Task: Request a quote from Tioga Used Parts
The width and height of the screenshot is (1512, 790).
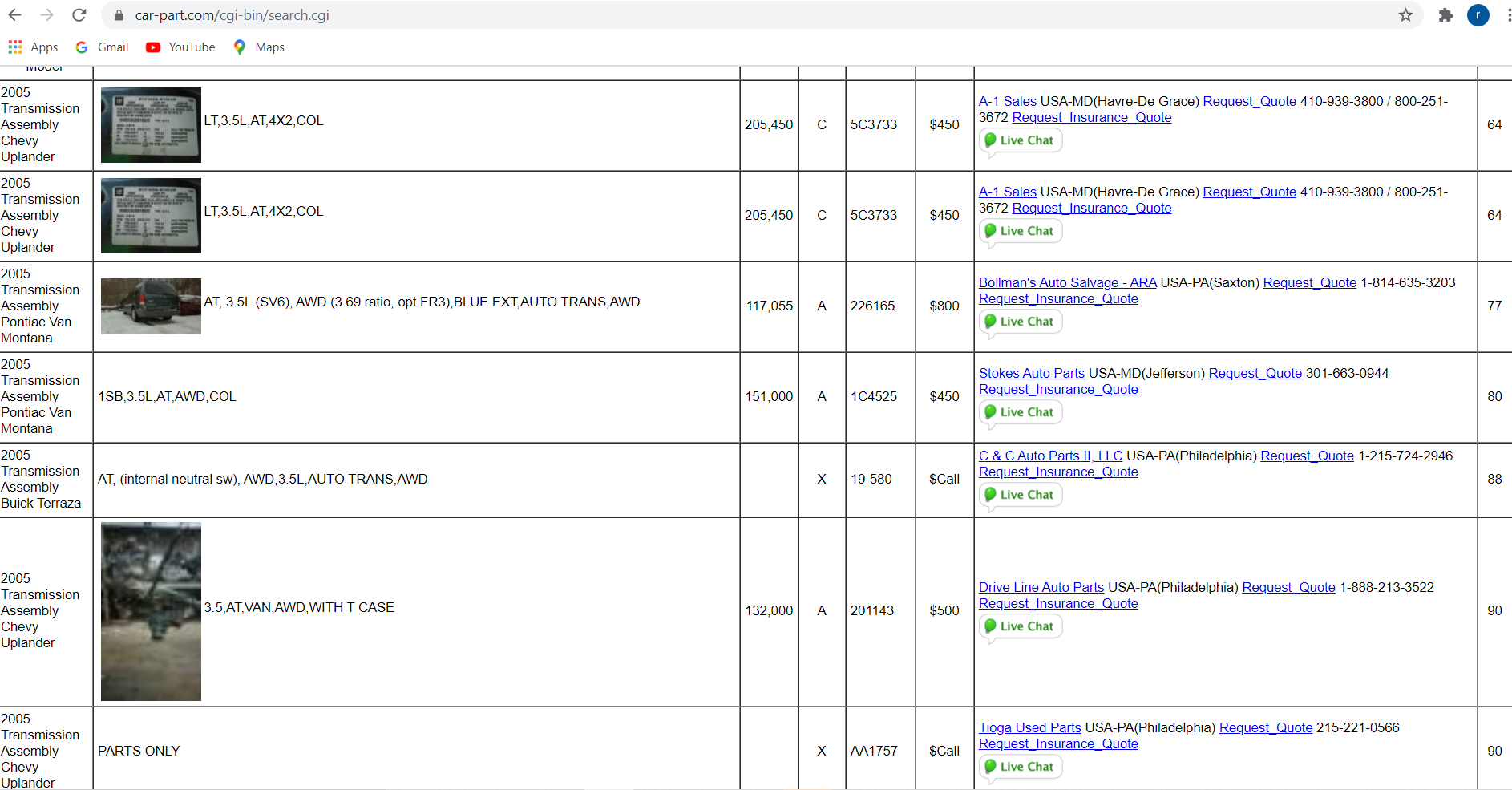Action: [x=1266, y=727]
